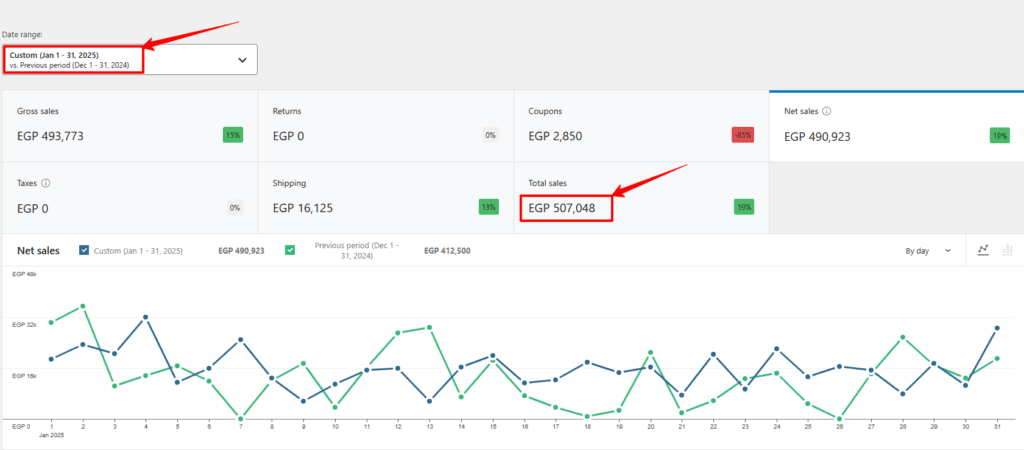This screenshot has width=1024, height=450.
Task: Select the Gross sales summary card
Action: (x=130, y=126)
